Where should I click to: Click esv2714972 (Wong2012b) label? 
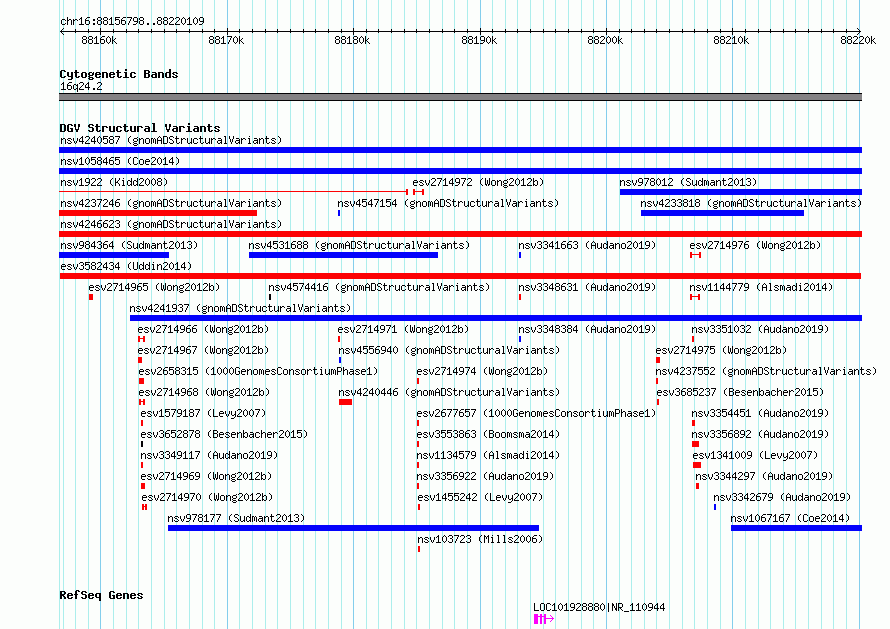coord(478,182)
